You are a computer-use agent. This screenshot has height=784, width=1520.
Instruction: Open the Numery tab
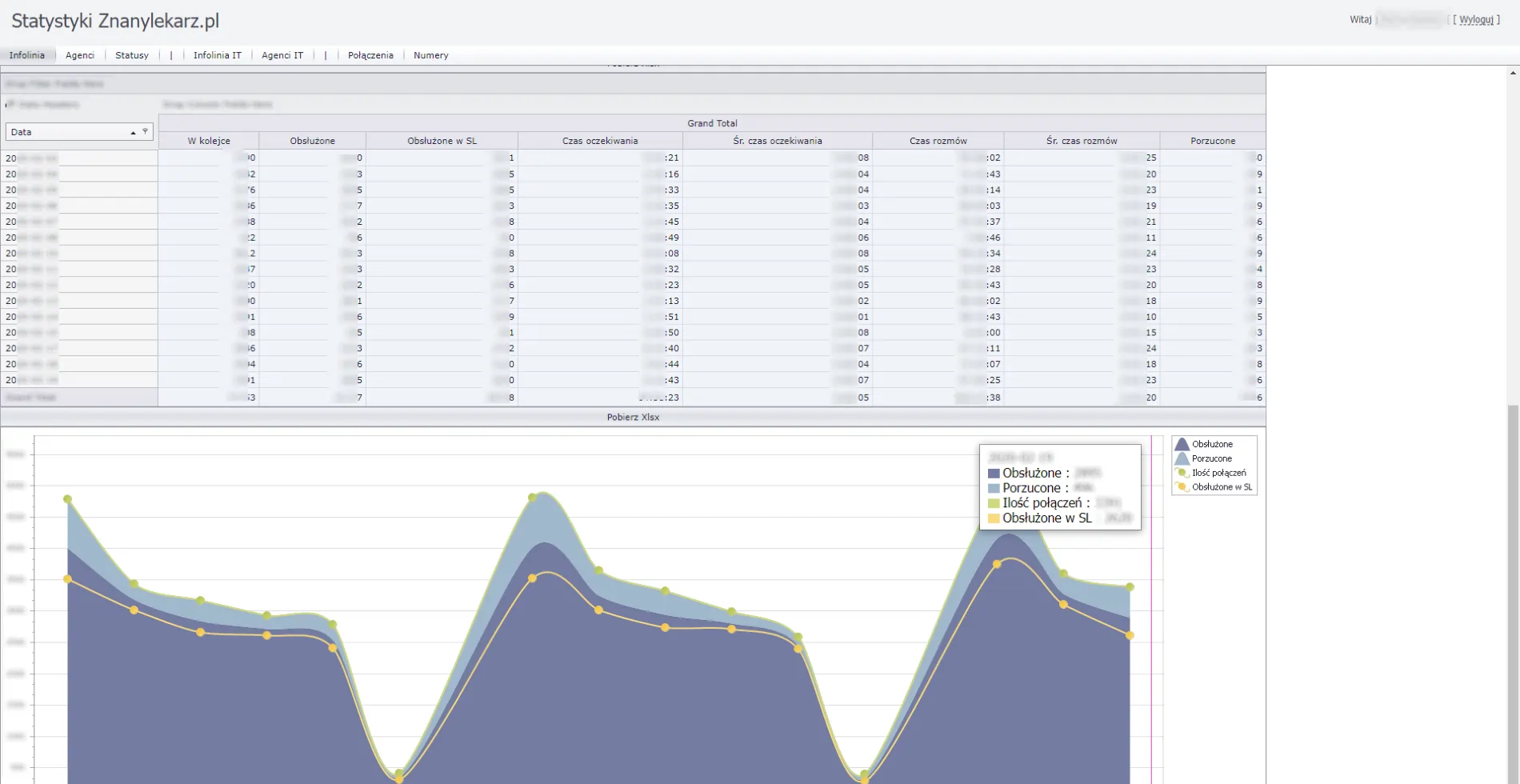pyautogui.click(x=430, y=55)
